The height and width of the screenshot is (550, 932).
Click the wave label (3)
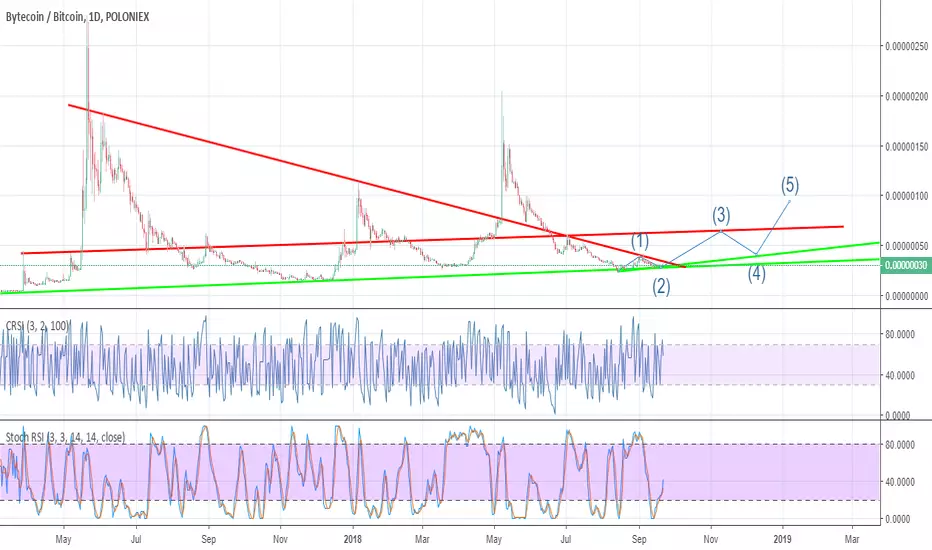click(x=721, y=215)
